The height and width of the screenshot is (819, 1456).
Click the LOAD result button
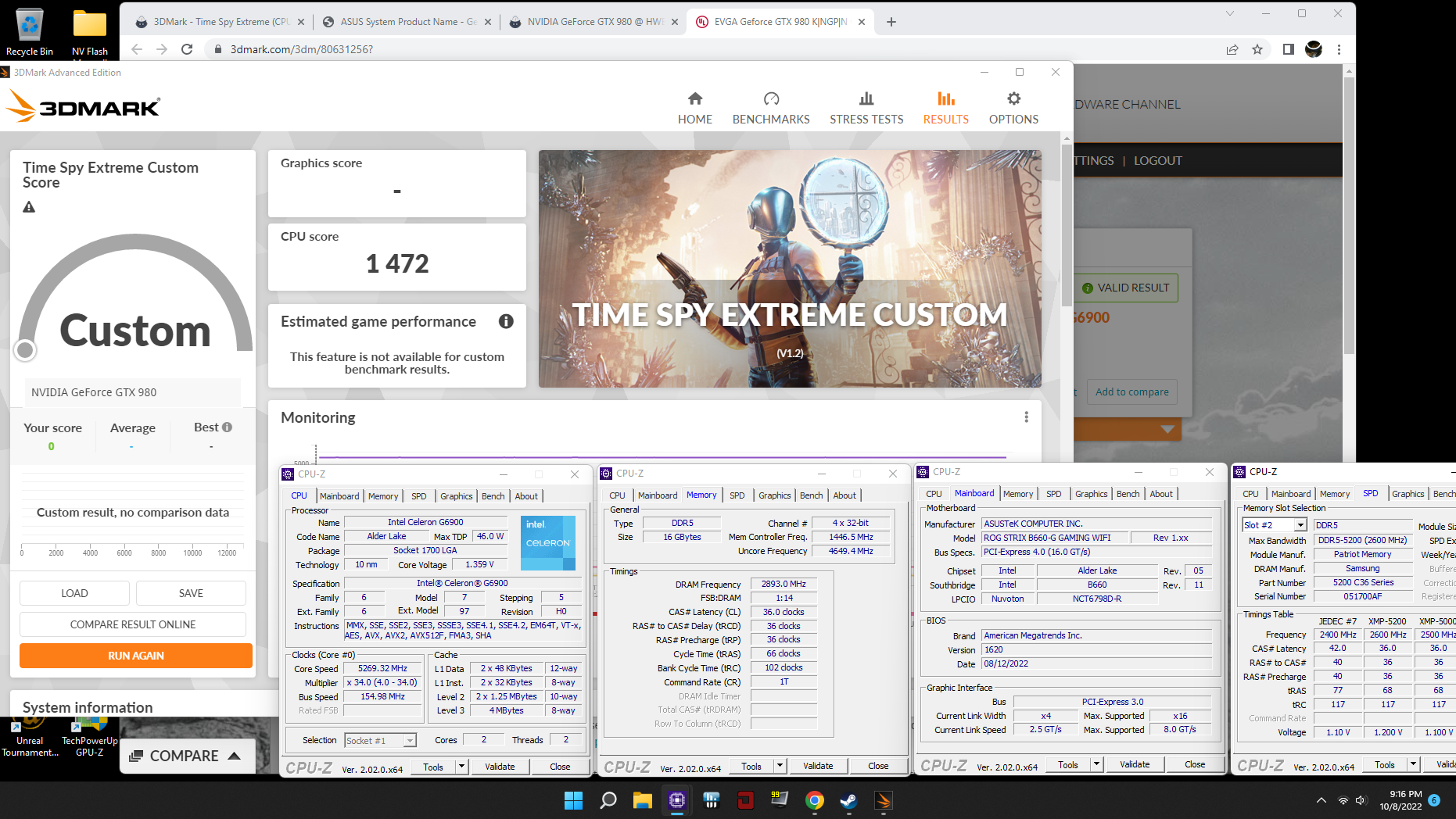click(x=74, y=593)
